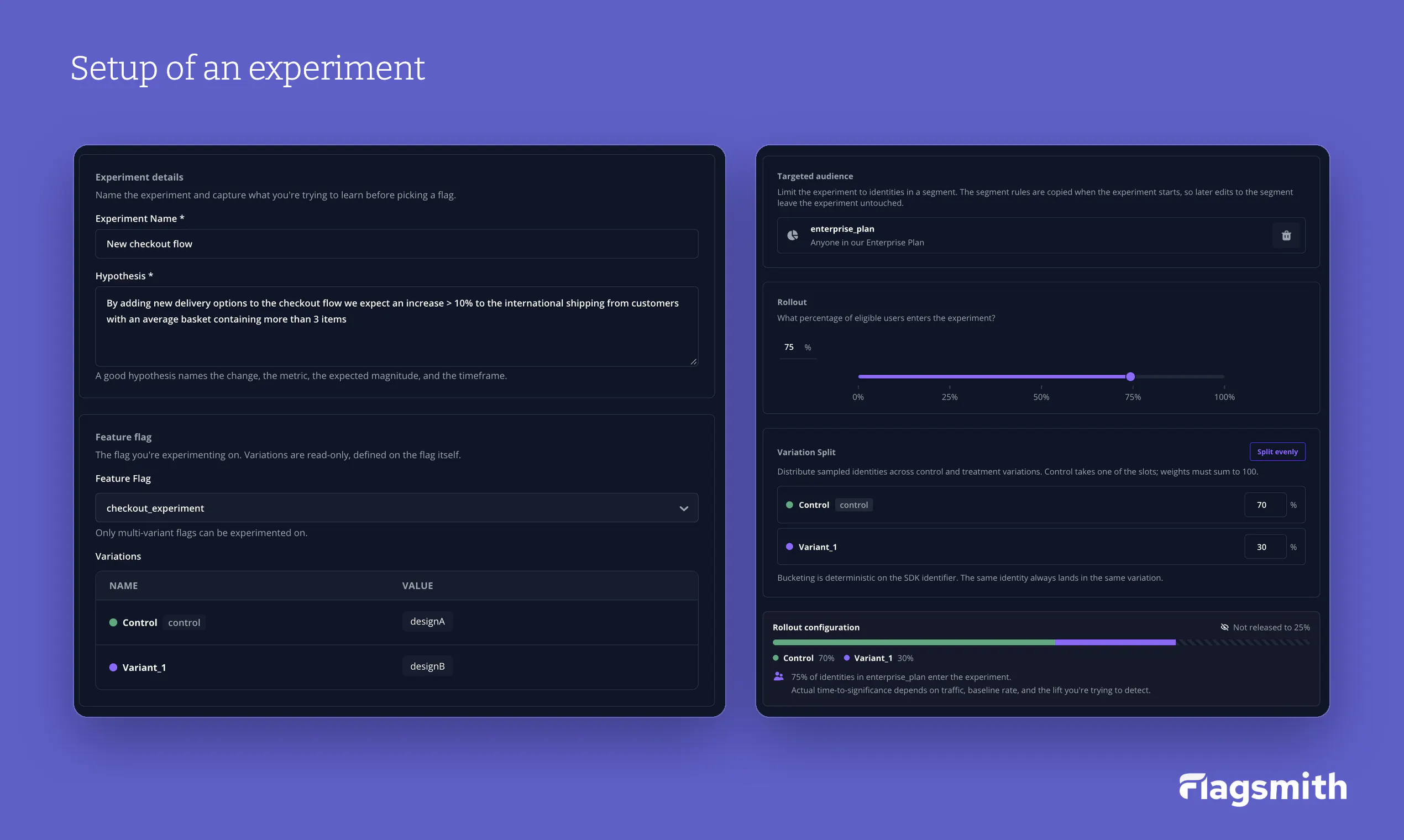The width and height of the screenshot is (1404, 840).
Task: Click the VALUE column header
Action: [417, 586]
